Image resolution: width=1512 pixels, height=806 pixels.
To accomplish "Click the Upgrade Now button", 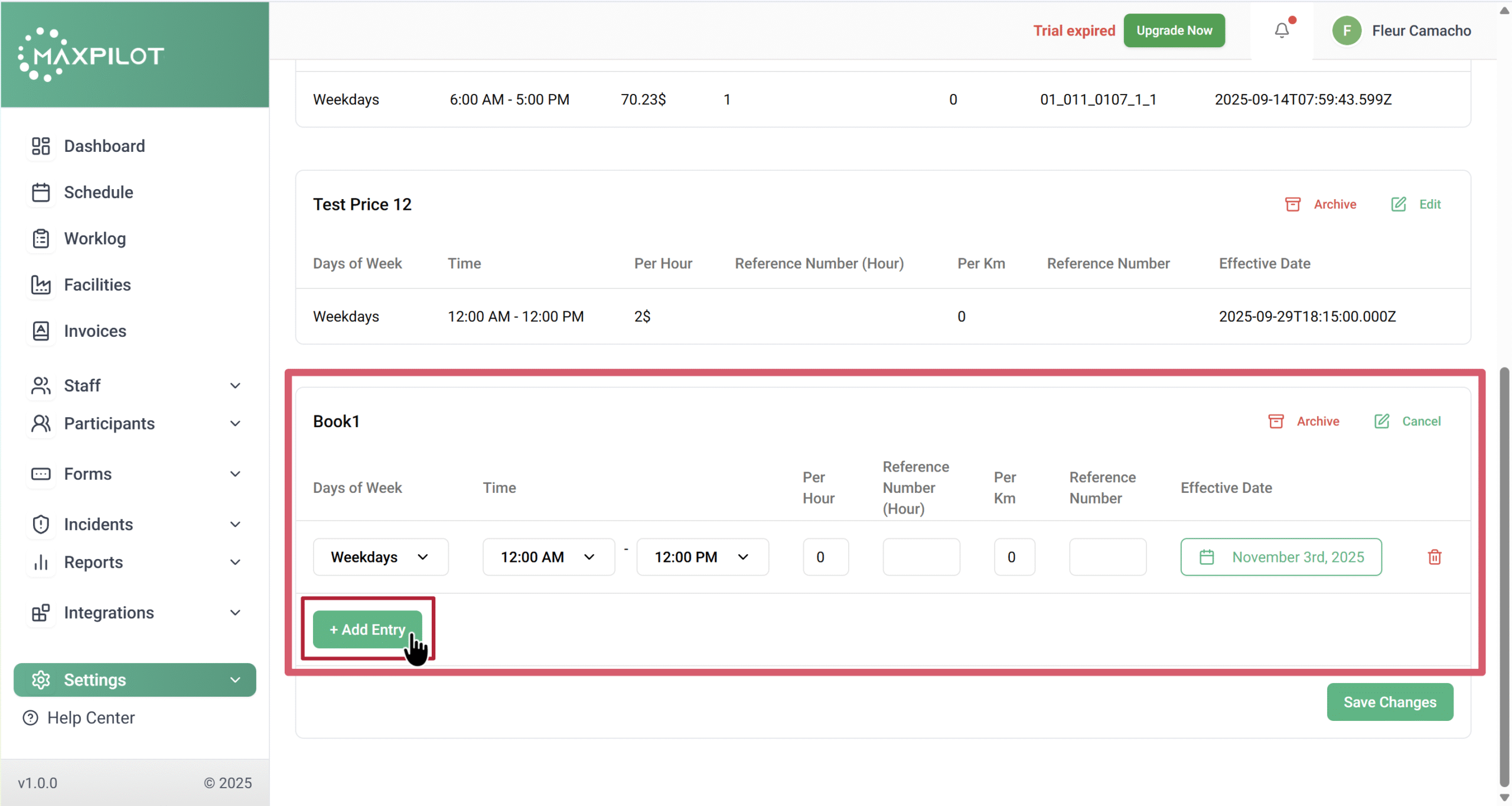I will (x=1174, y=30).
